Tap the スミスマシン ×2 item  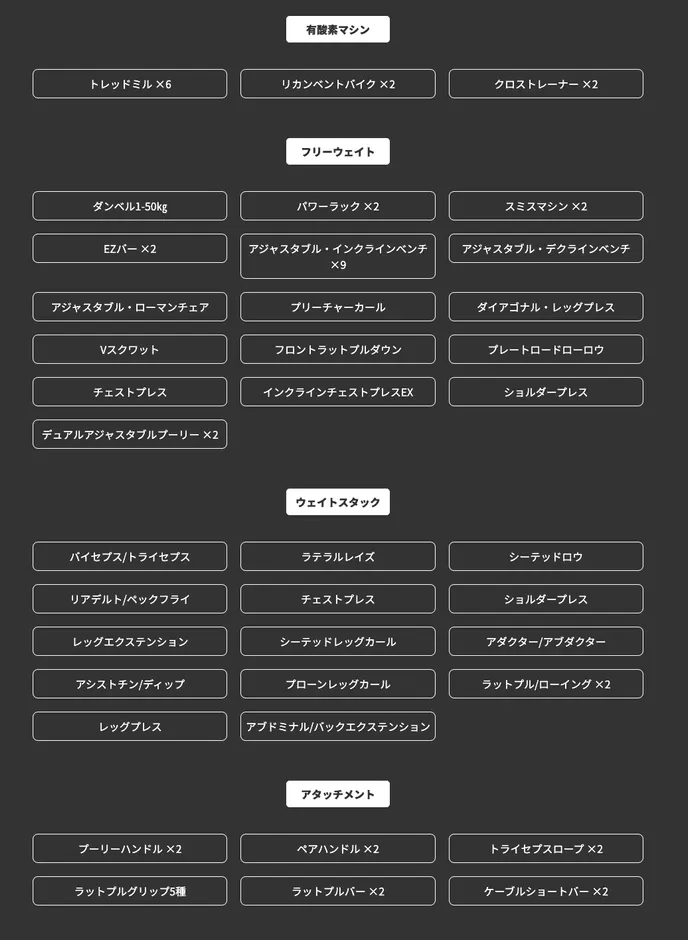pos(546,206)
